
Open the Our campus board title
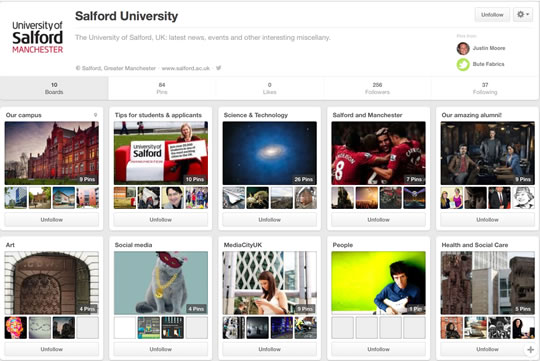pyautogui.click(x=23, y=115)
